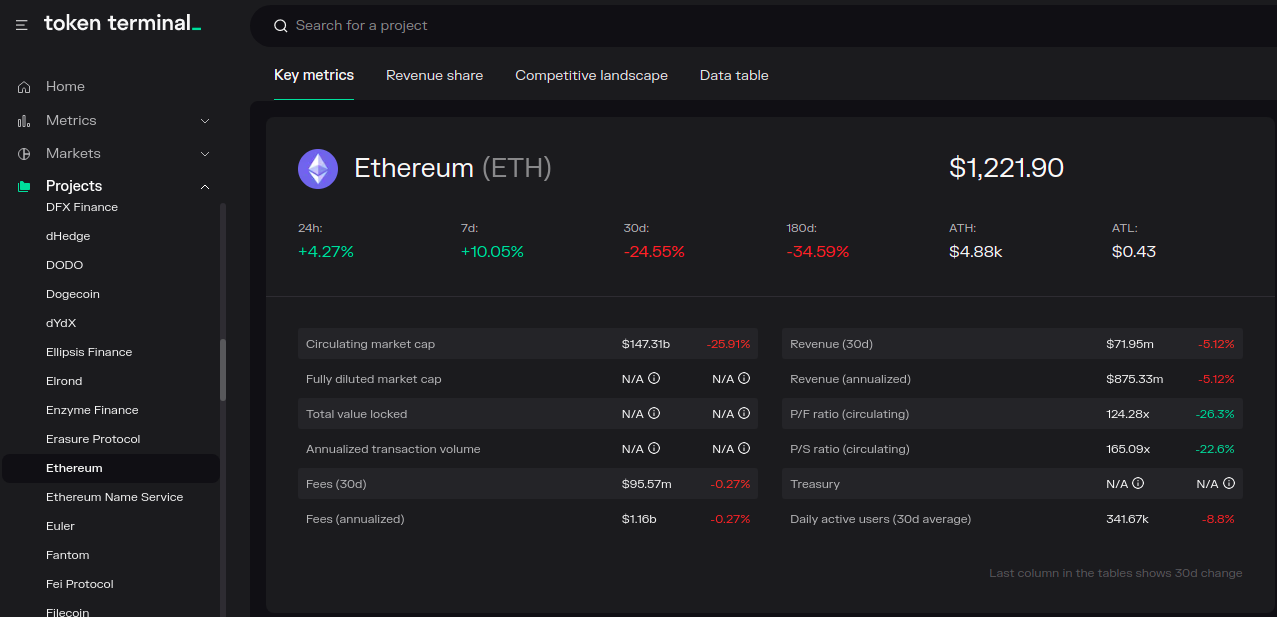The height and width of the screenshot is (617, 1277).
Task: Open the hamburger menu icon
Action: point(22,25)
